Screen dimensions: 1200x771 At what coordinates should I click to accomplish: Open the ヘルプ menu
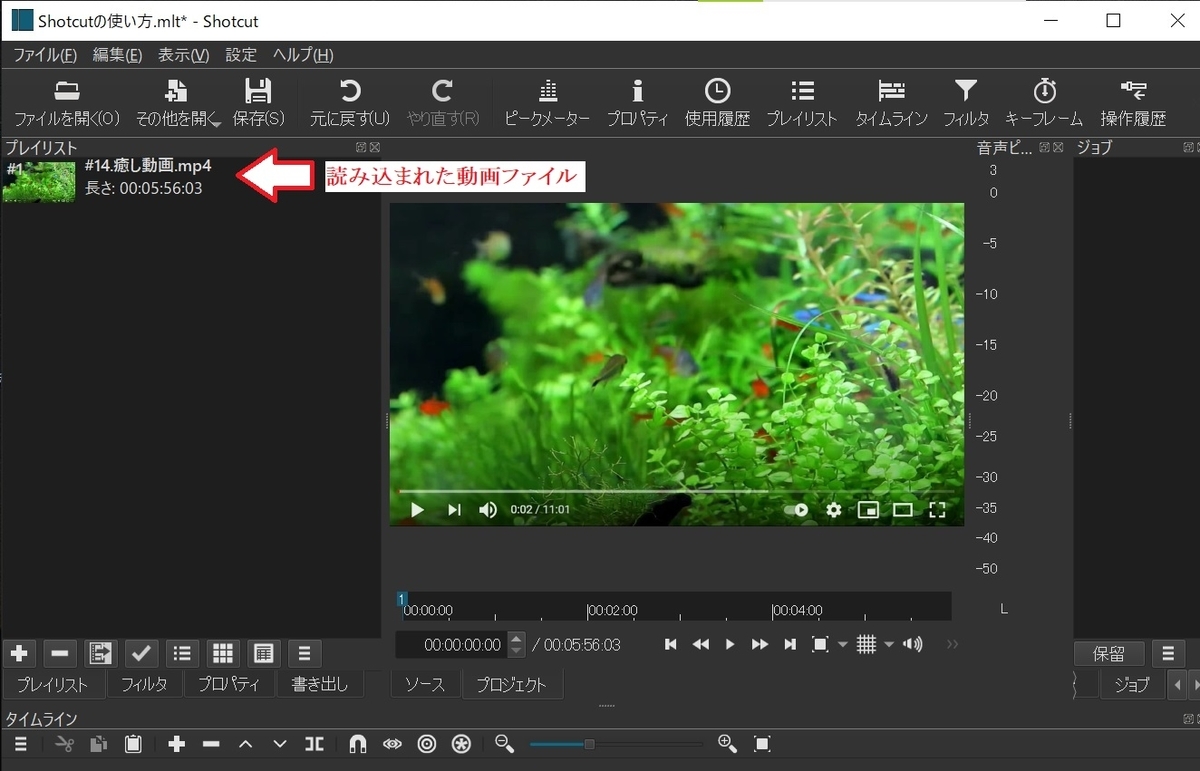click(303, 55)
